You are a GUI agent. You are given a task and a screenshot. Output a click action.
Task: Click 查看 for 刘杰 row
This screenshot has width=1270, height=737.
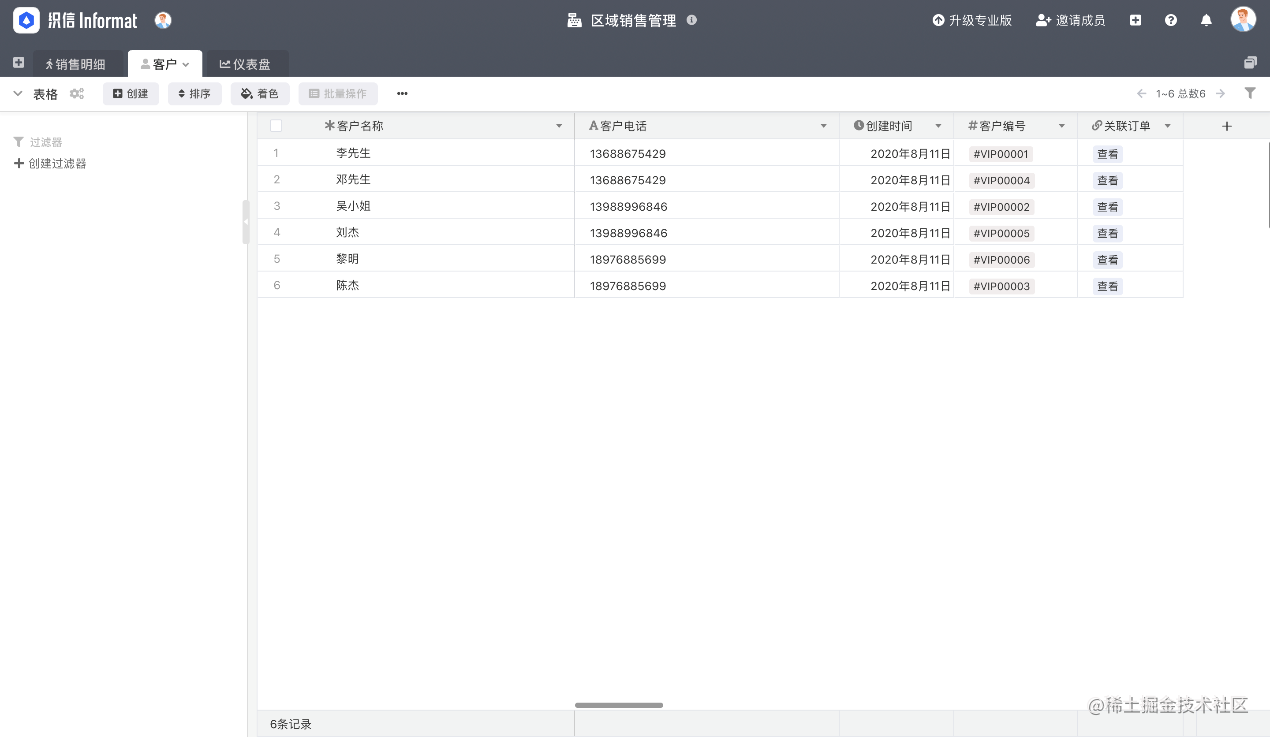1107,233
